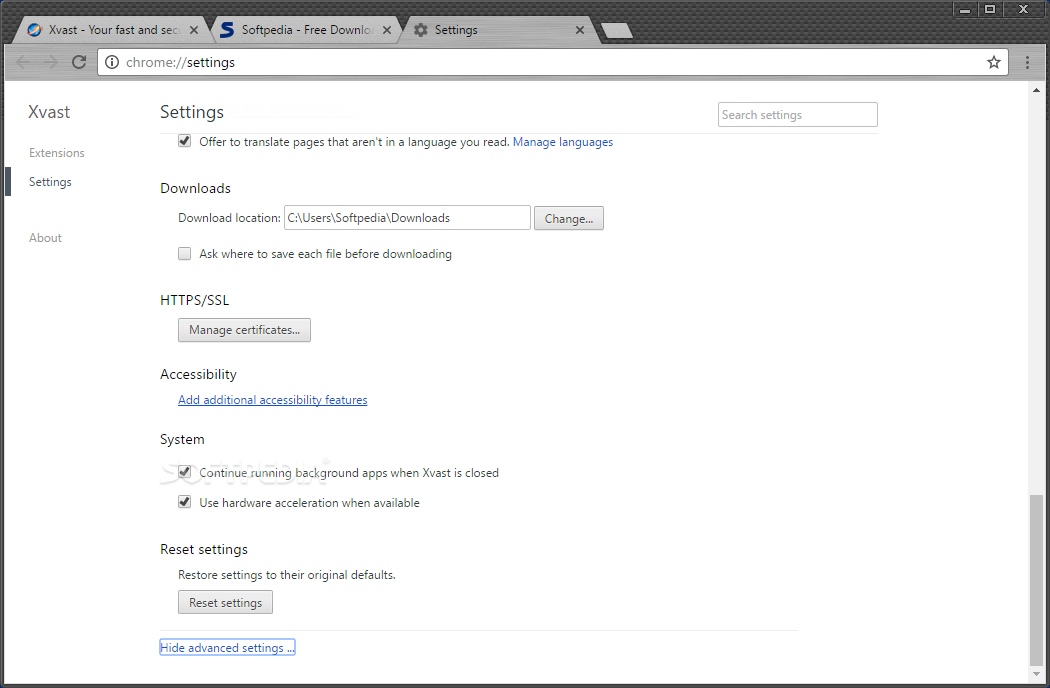Open About in the sidebar

point(45,238)
